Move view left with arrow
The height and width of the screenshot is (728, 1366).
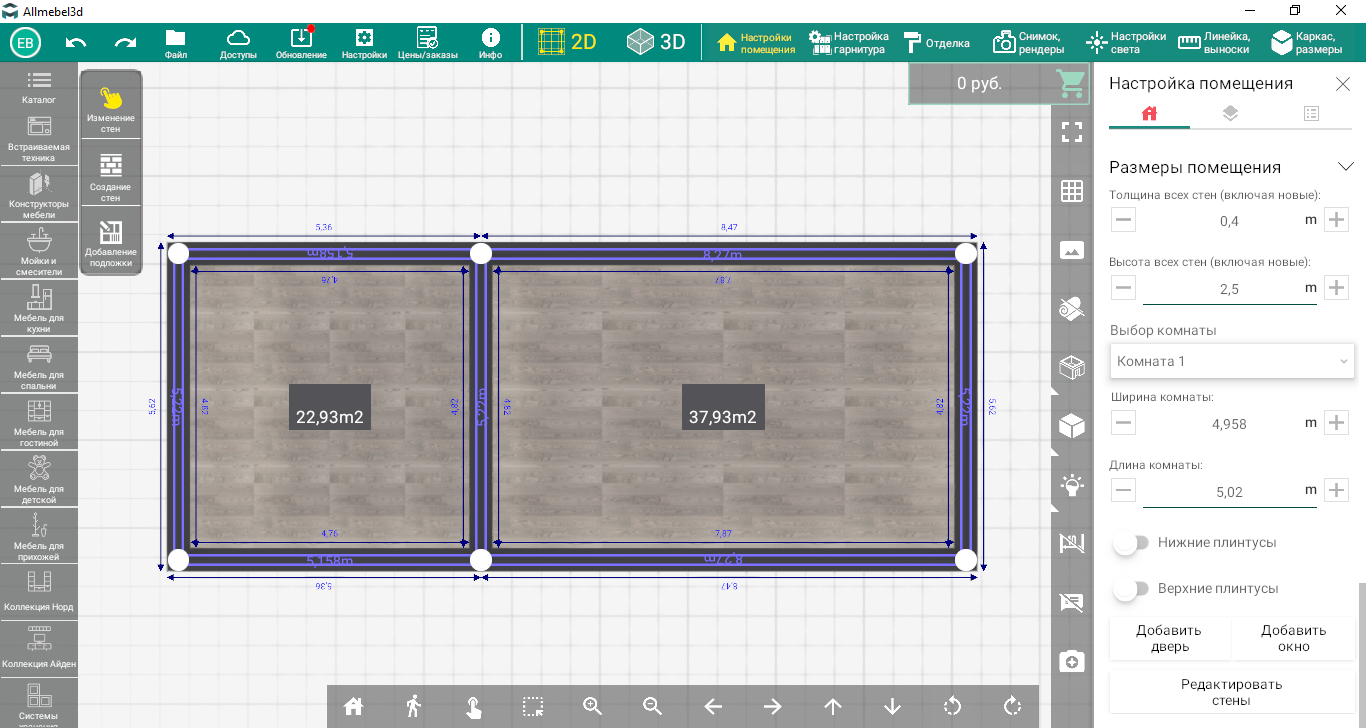point(713,706)
